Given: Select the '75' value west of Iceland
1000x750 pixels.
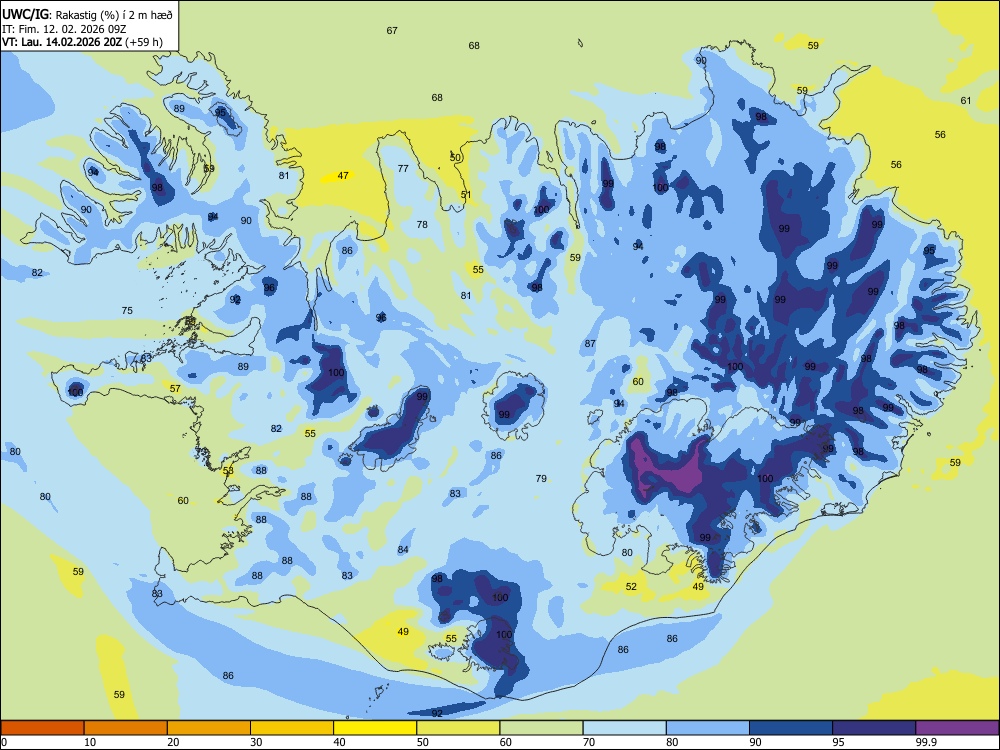Looking at the screenshot, I should (127, 311).
